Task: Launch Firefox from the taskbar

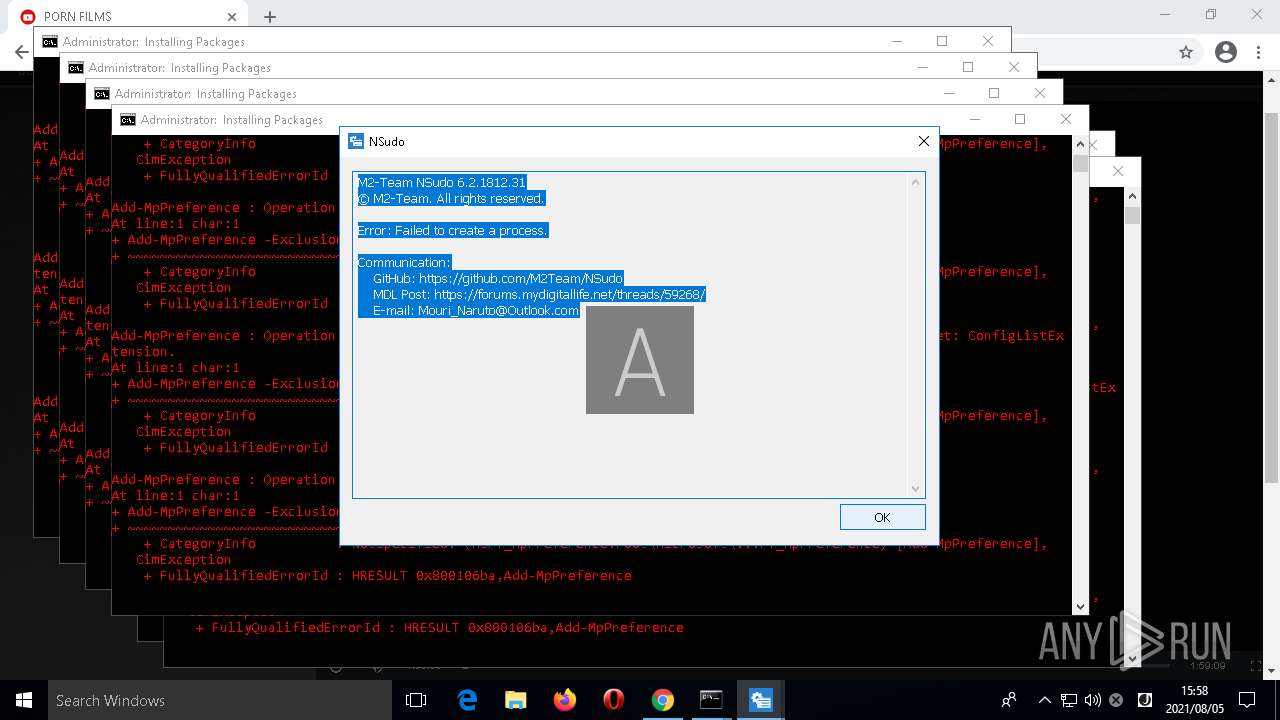Action: click(x=564, y=700)
